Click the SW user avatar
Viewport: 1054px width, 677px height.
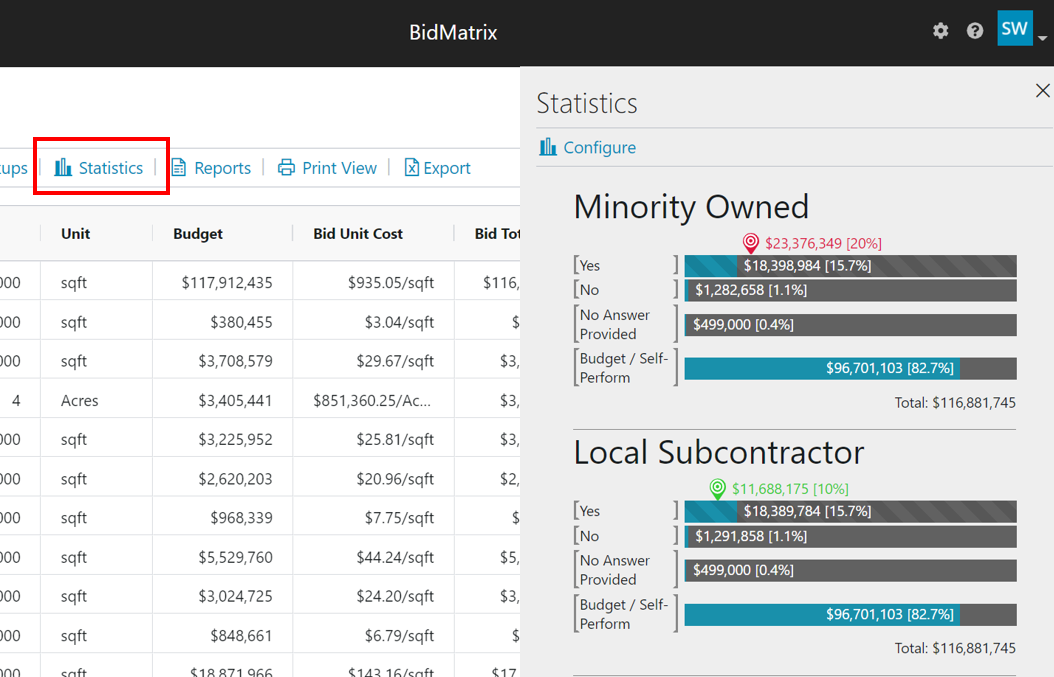(x=1014, y=28)
